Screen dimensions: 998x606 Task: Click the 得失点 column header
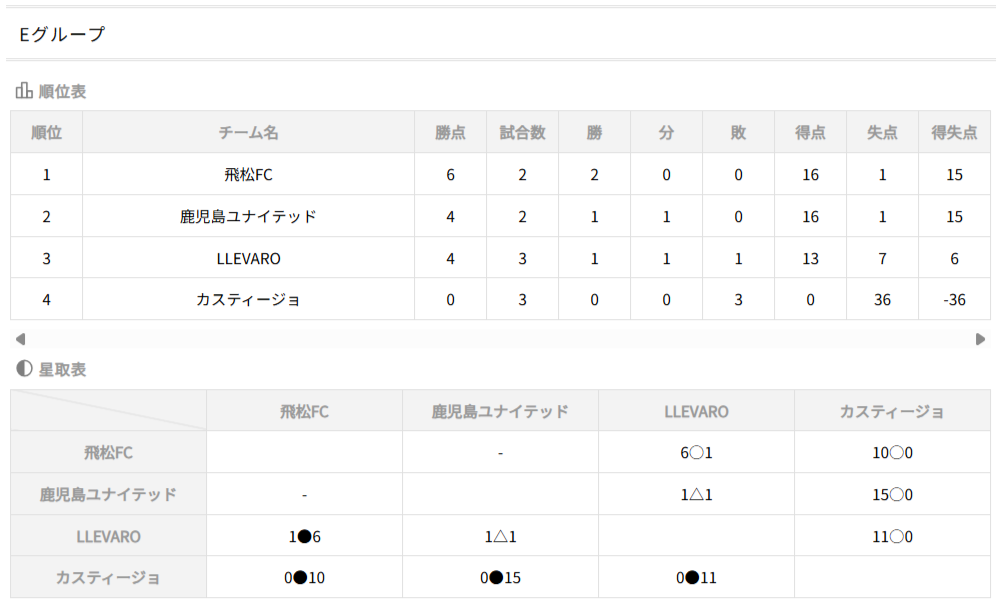click(954, 132)
